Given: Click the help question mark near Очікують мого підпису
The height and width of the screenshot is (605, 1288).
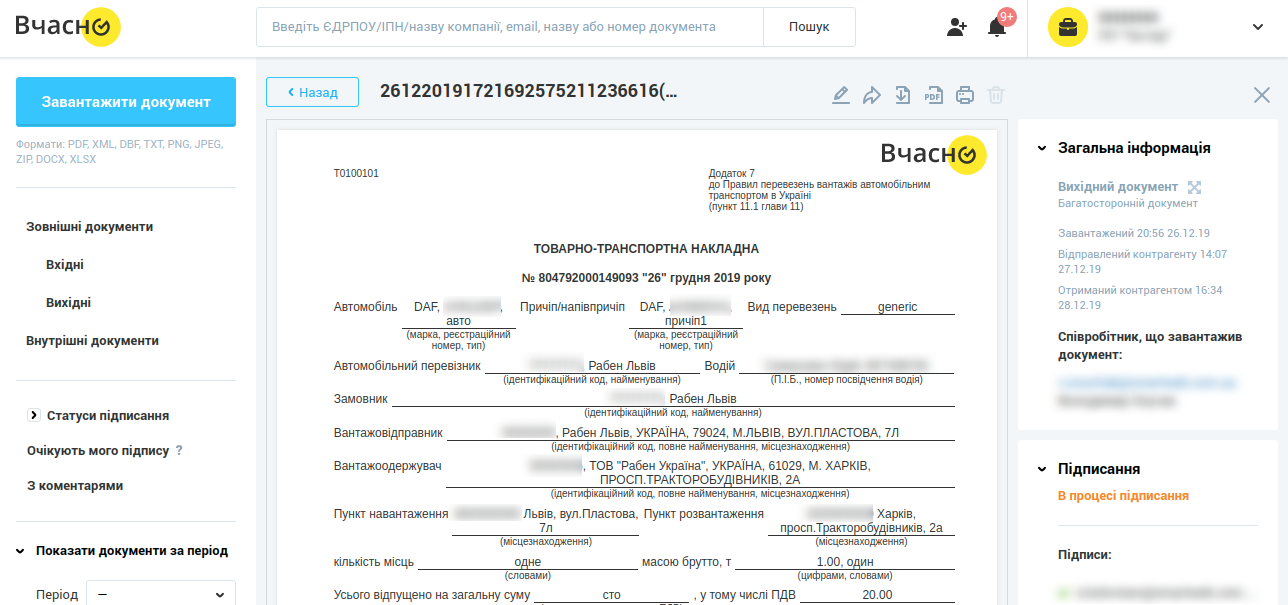Looking at the screenshot, I should point(179,450).
